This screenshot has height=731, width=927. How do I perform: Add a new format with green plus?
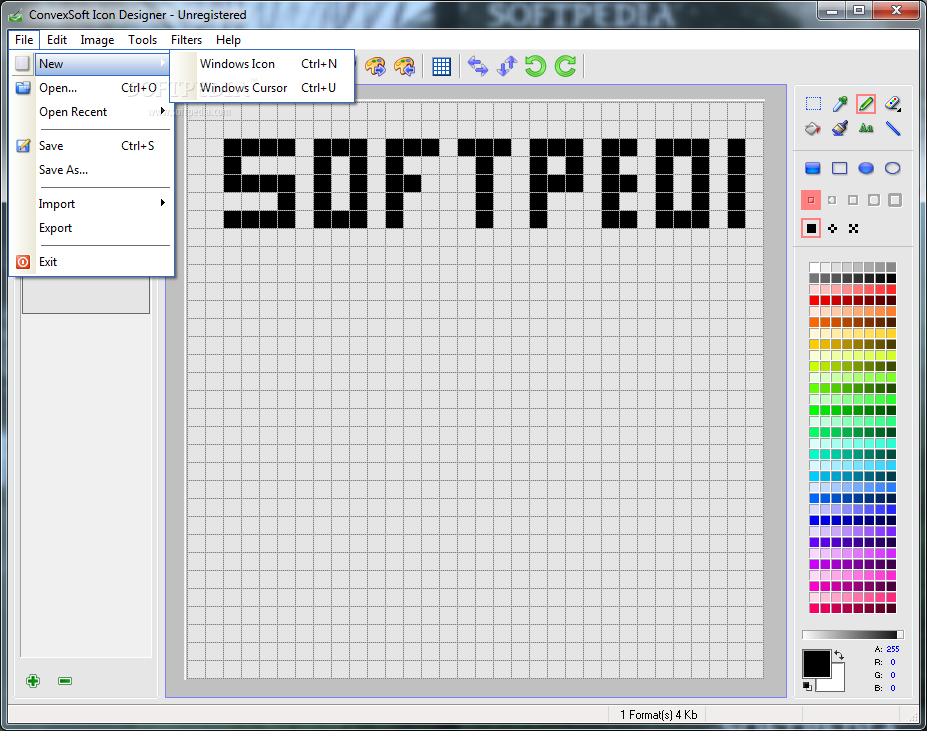click(33, 681)
